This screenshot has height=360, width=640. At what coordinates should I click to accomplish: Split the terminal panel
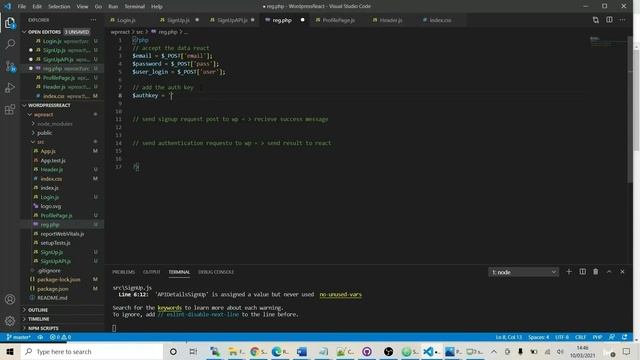coord(582,272)
